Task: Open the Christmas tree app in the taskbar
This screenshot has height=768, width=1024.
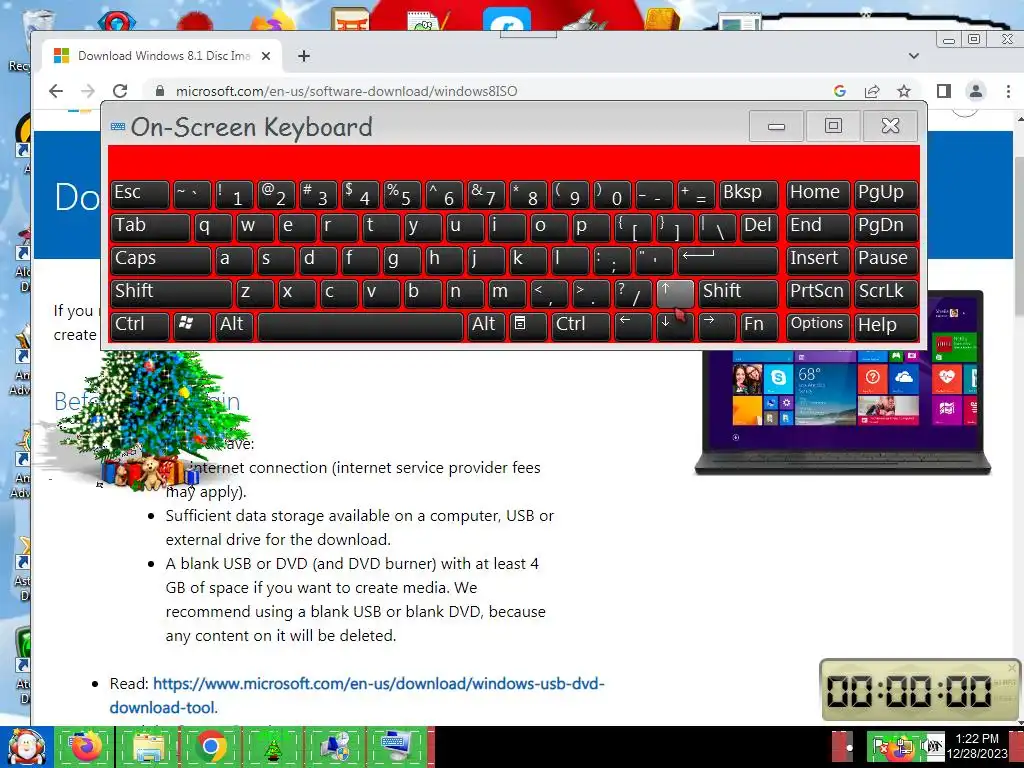Action: [273, 746]
